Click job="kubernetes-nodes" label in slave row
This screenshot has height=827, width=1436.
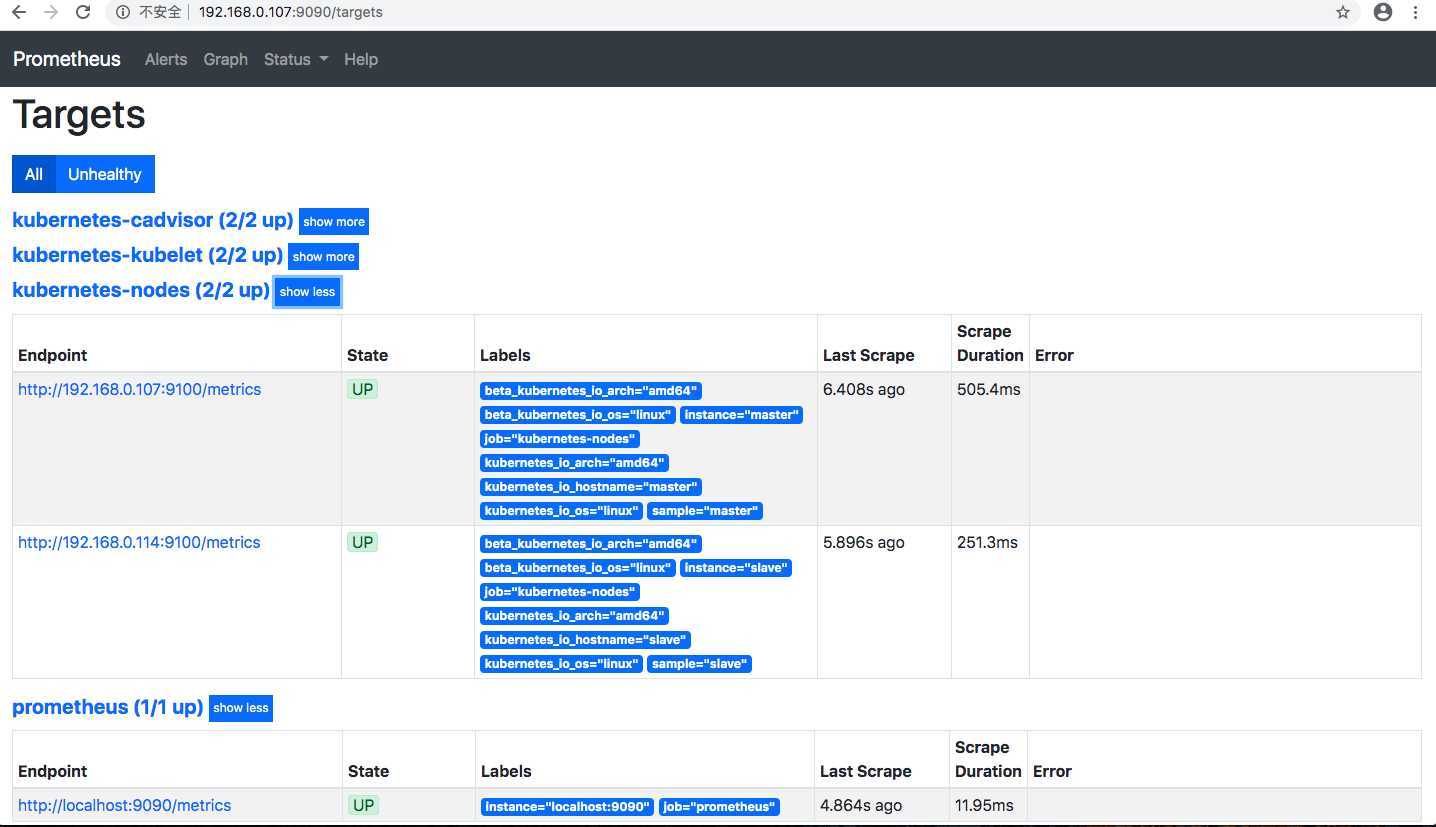(x=559, y=592)
